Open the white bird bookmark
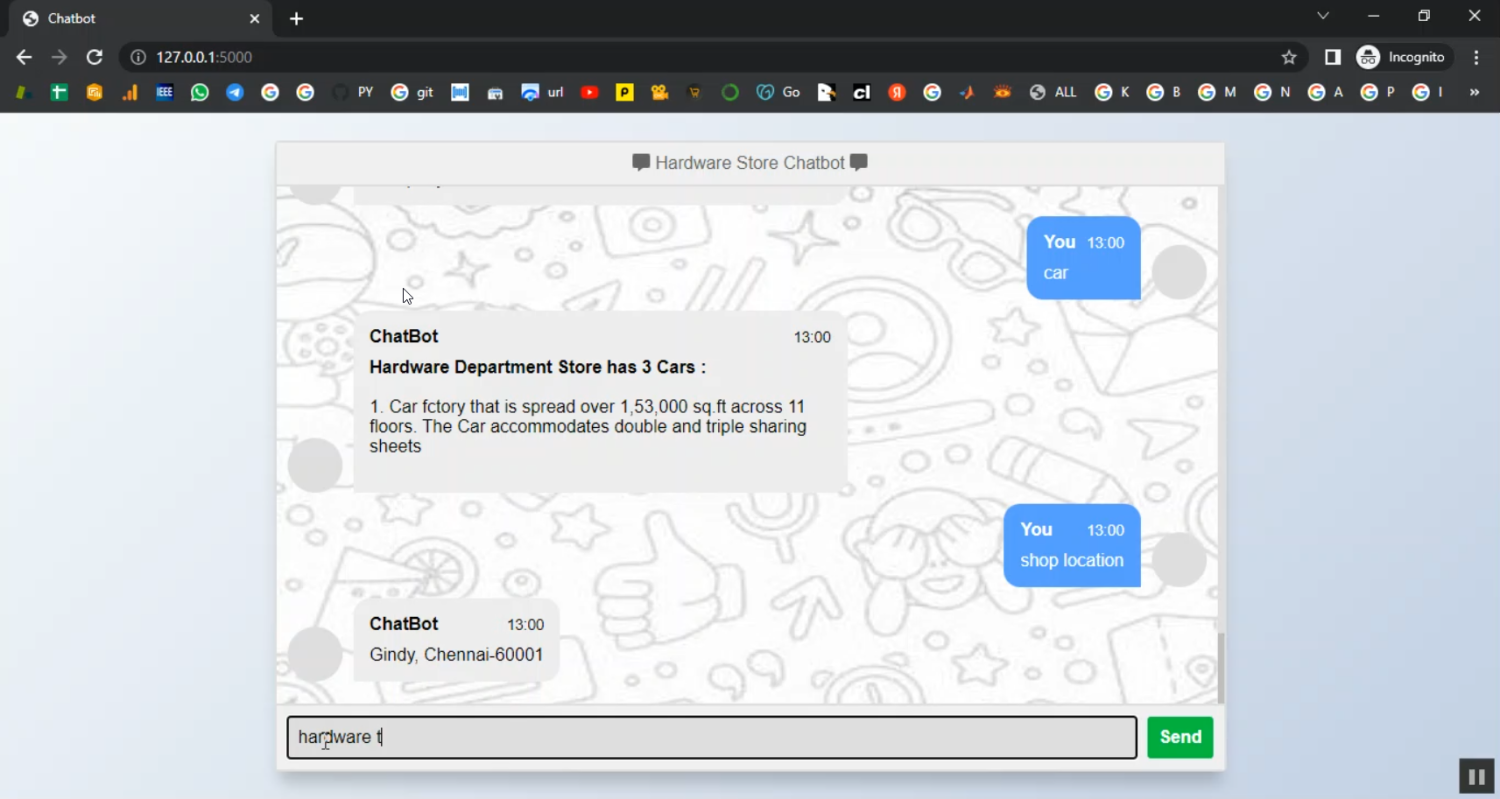This screenshot has height=799, width=1500. (826, 92)
